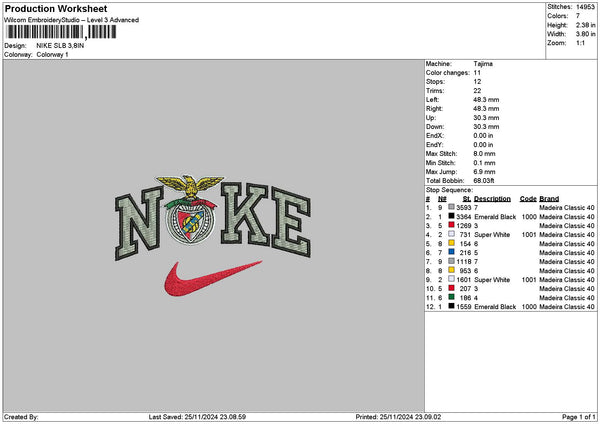Image resolution: width=600 pixels, height=424 pixels.
Task: Click the gray swatch in stop row 1
Action: [x=452, y=207]
